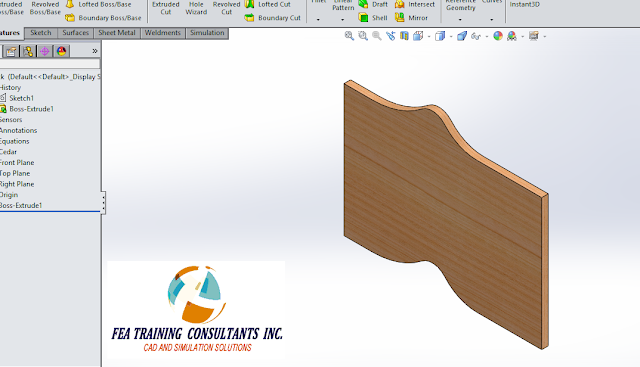Click the 3D drawing view arrows icon
The width and height of the screenshot is (640, 367).
(391, 36)
